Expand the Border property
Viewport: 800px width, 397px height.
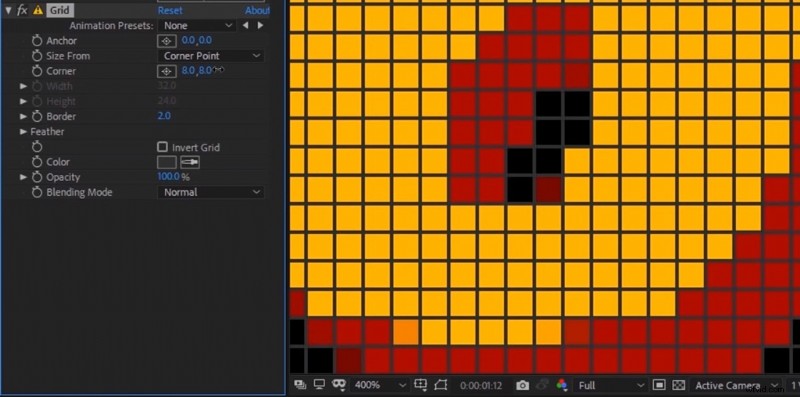point(23,116)
